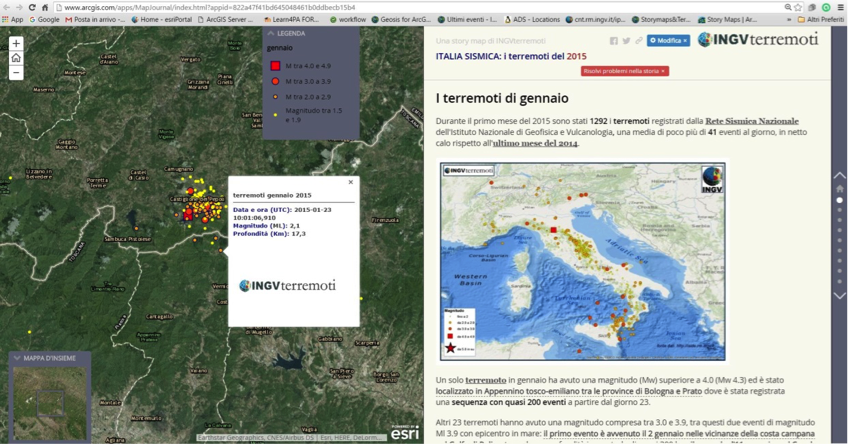
Task: Click the INGVterremoti logo inside the popup
Action: 287,286
